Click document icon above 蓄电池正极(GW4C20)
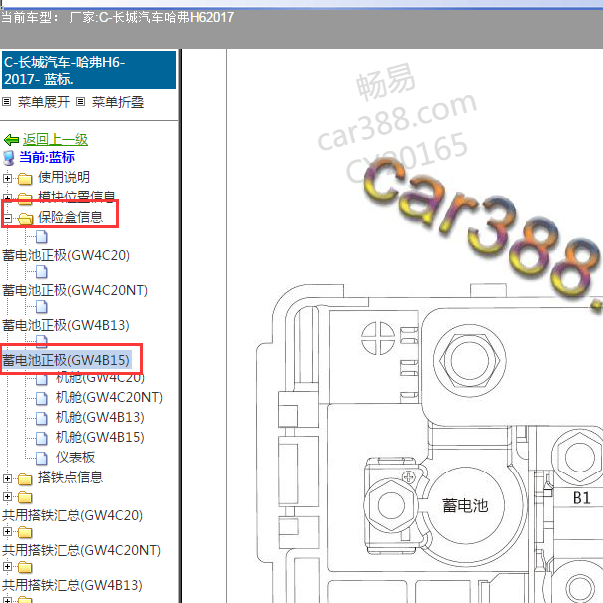This screenshot has height=603, width=603. click(x=42, y=237)
